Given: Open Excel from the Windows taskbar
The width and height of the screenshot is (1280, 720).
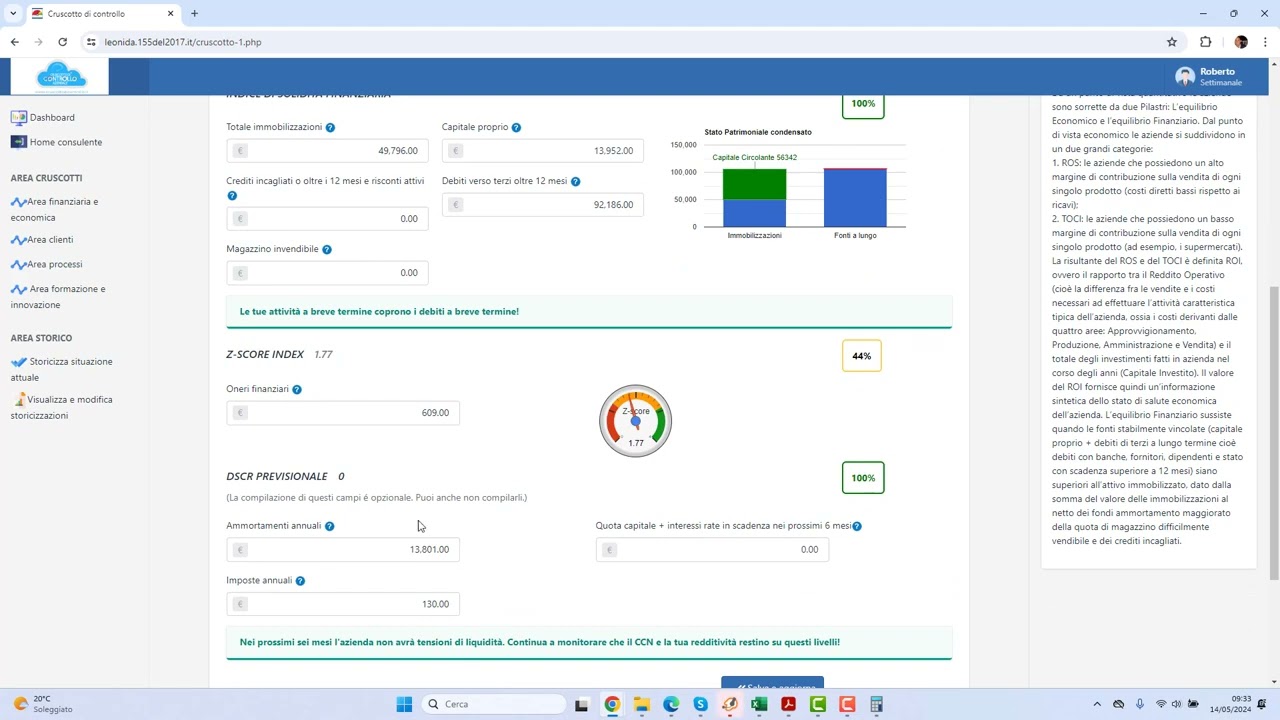Looking at the screenshot, I should [759, 704].
